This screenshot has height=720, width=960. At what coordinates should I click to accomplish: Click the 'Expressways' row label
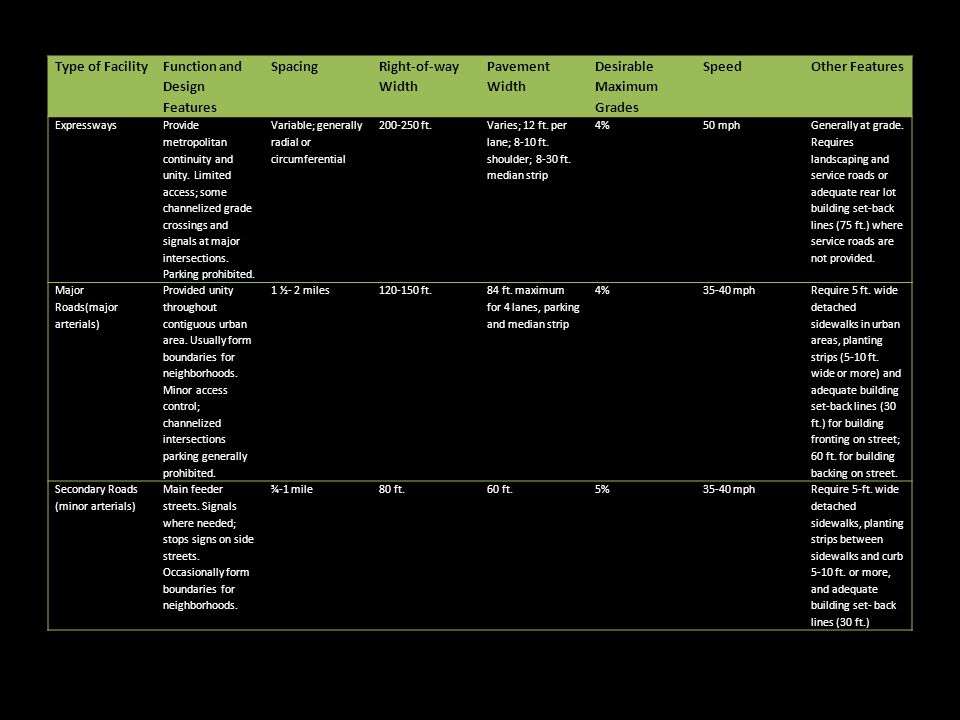click(x=86, y=126)
